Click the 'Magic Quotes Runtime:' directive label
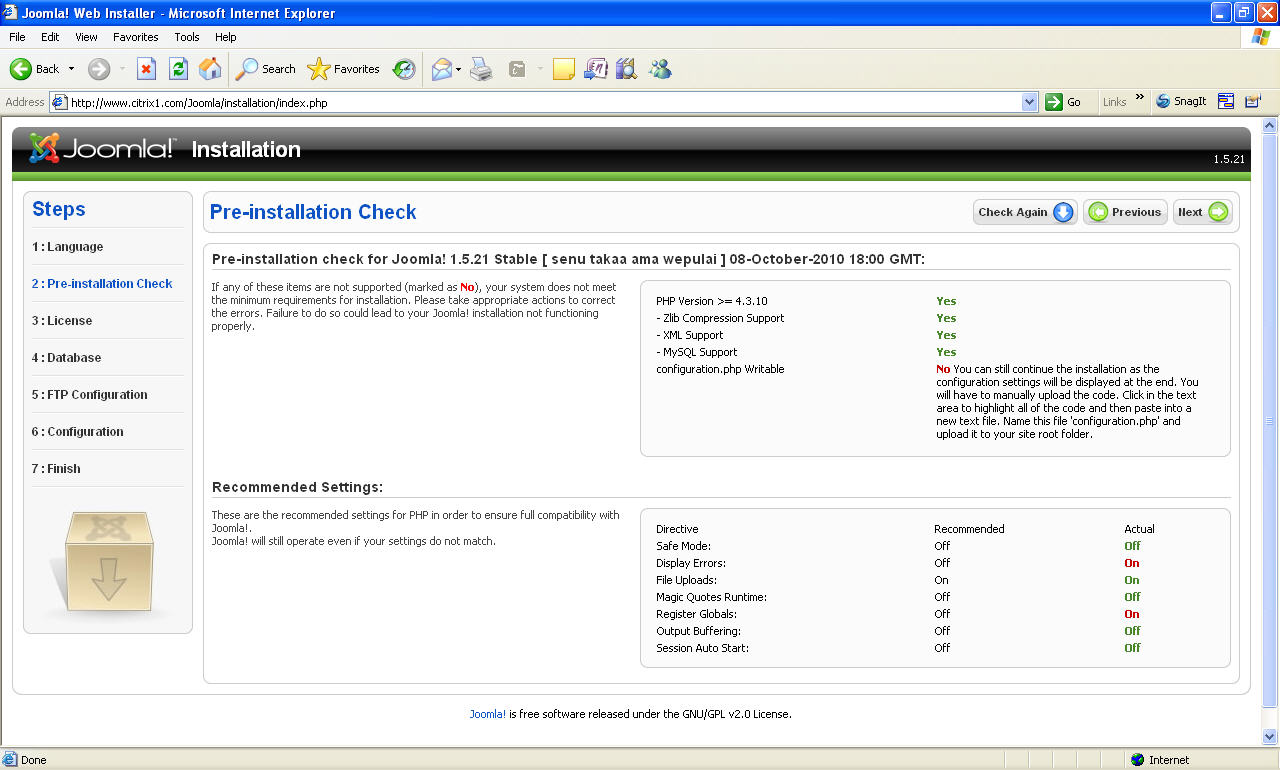This screenshot has height=770, width=1280. (711, 597)
